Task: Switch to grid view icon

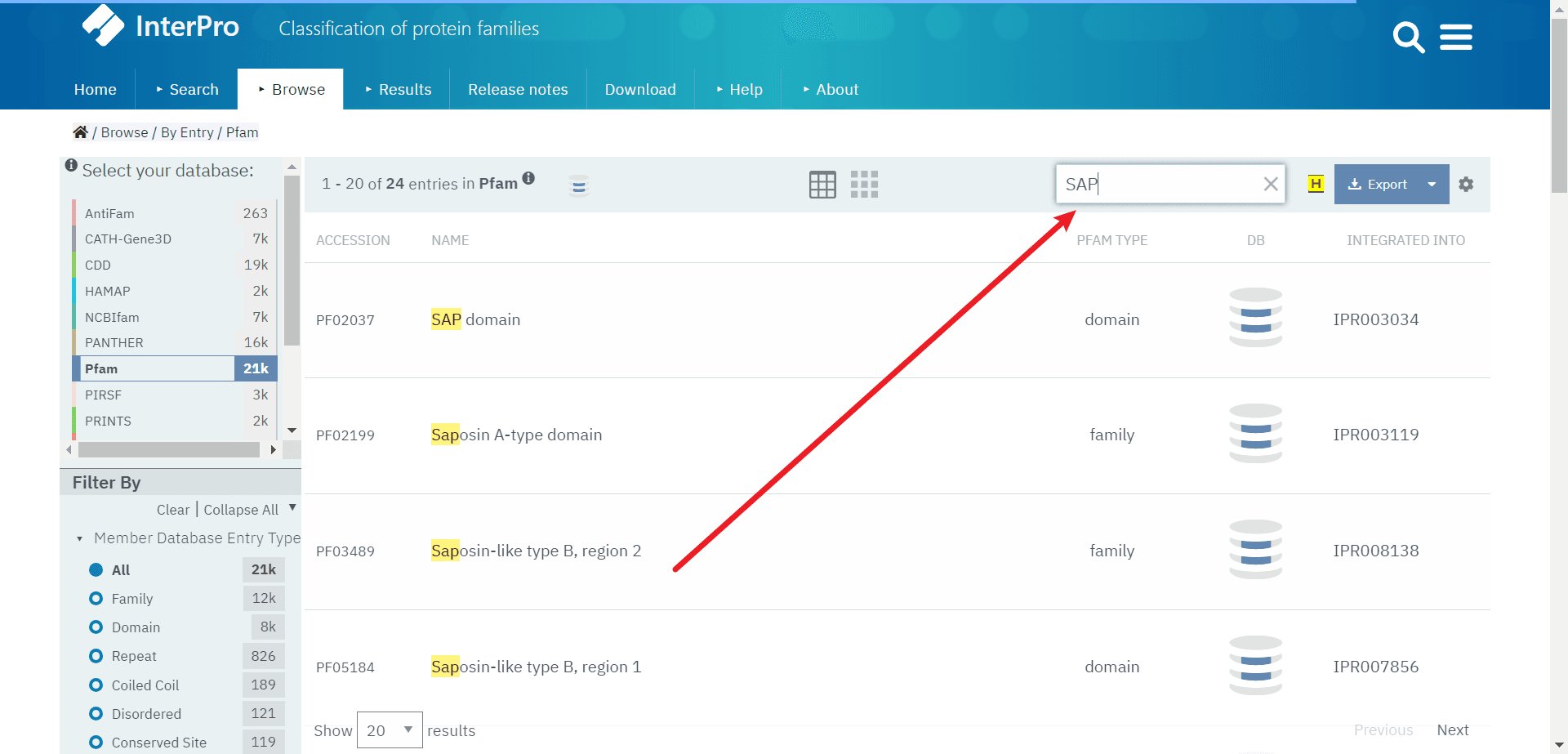Action: [x=864, y=185]
